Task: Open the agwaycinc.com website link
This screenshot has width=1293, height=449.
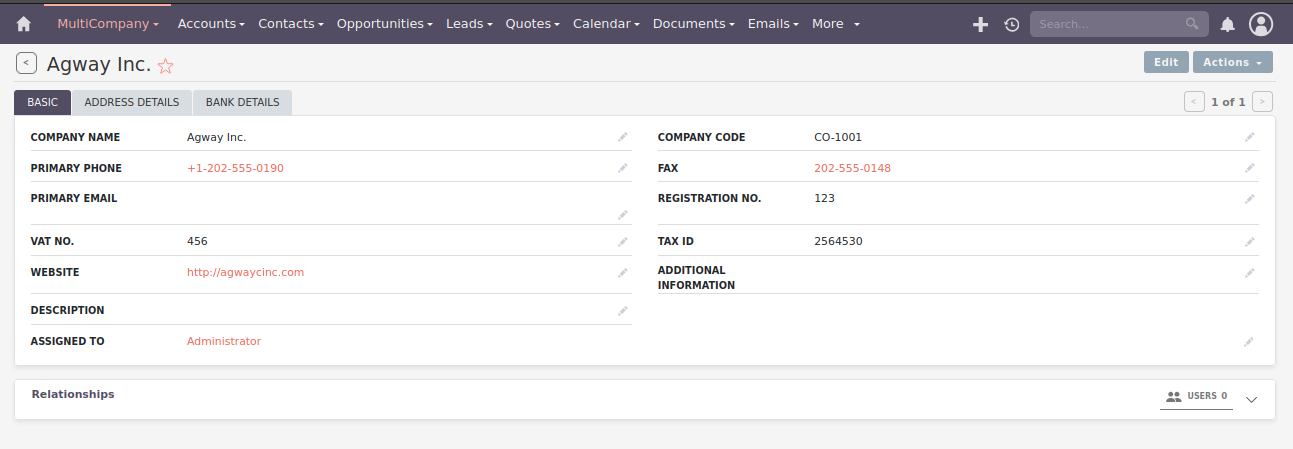Action: [x=245, y=272]
